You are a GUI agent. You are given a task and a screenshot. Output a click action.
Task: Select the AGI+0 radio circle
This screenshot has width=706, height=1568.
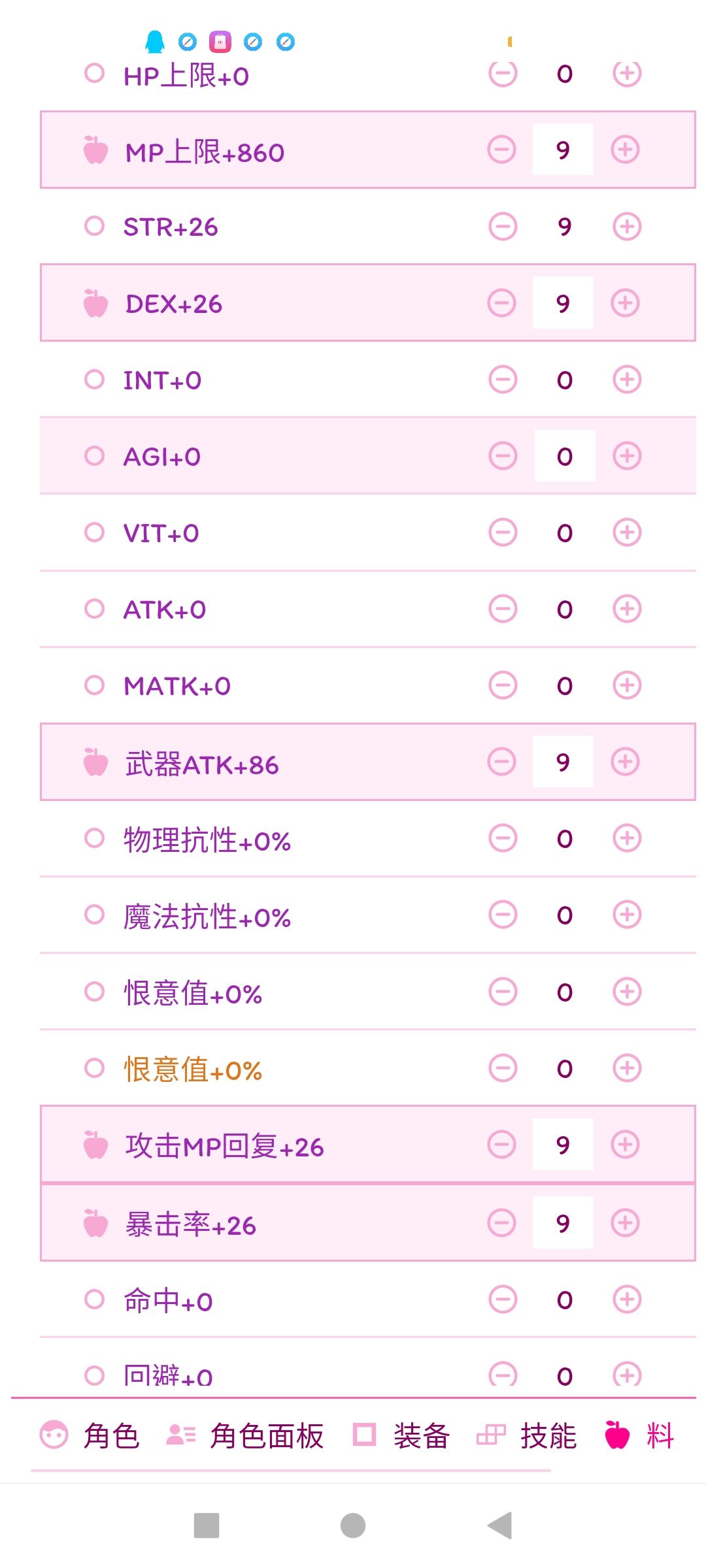pyautogui.click(x=95, y=456)
